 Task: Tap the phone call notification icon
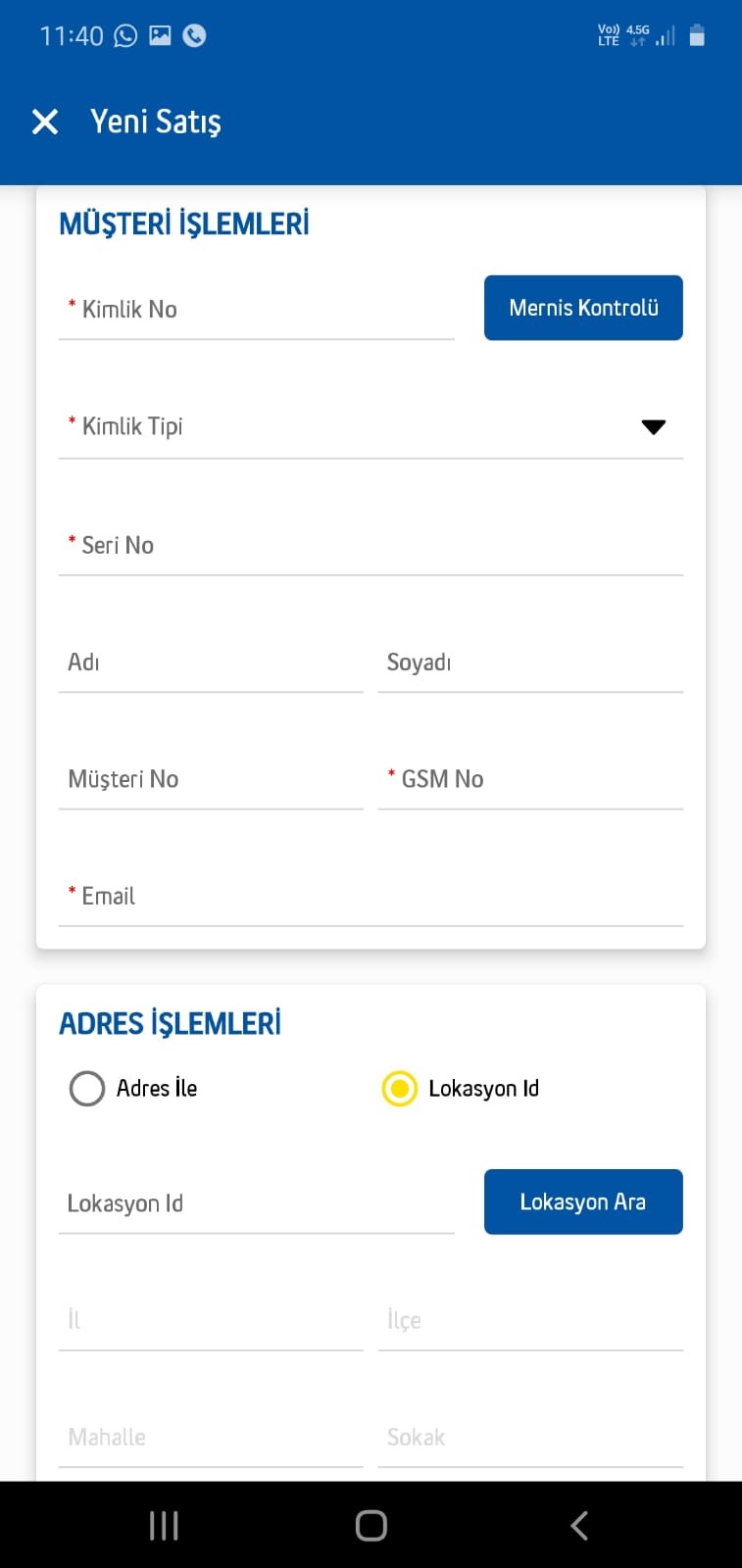pos(195,36)
